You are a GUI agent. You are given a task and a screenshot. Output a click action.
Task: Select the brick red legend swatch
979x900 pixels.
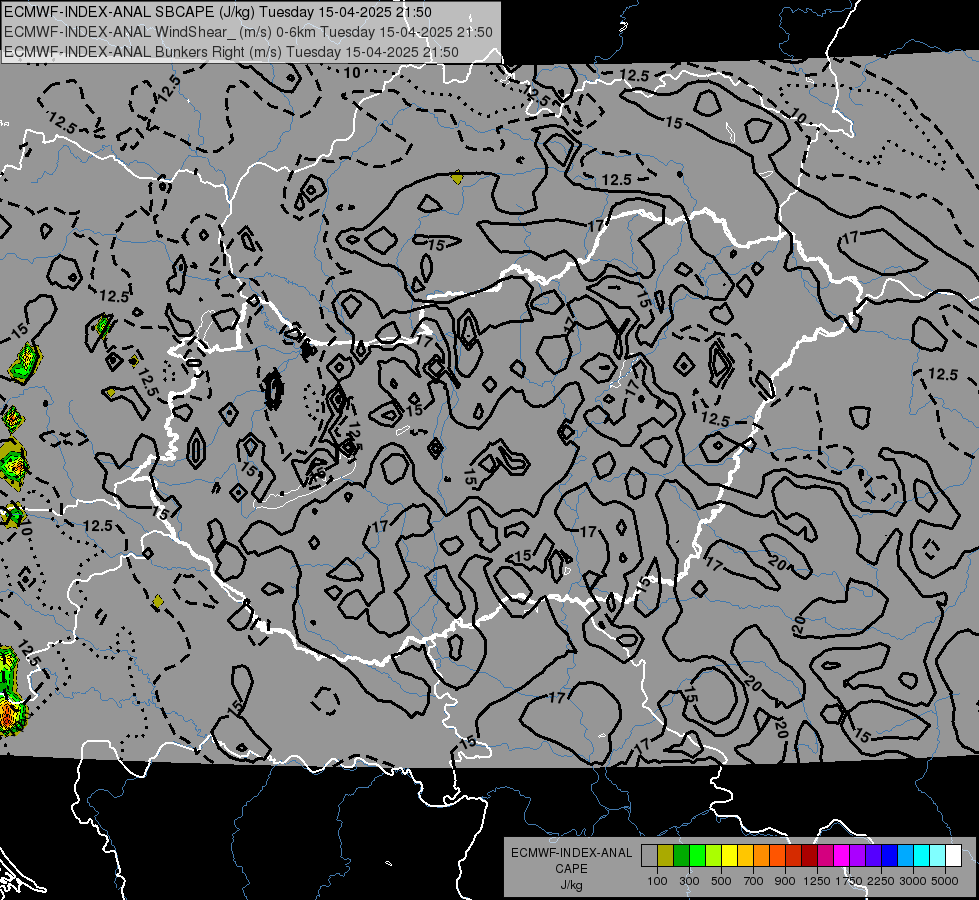click(x=794, y=855)
